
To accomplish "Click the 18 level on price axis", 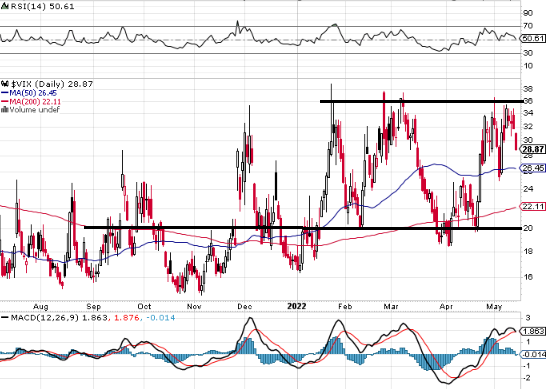I will click(528, 251).
